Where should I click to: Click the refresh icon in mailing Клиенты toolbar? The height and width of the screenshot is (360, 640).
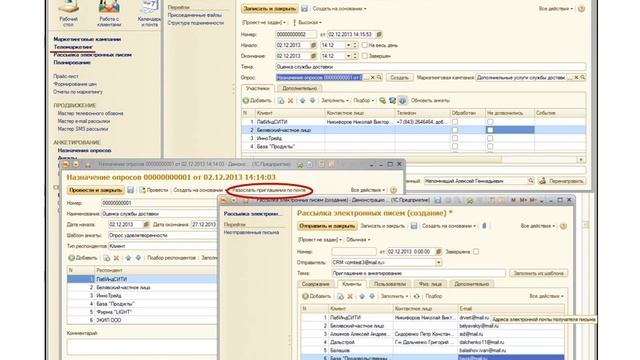[416, 296]
